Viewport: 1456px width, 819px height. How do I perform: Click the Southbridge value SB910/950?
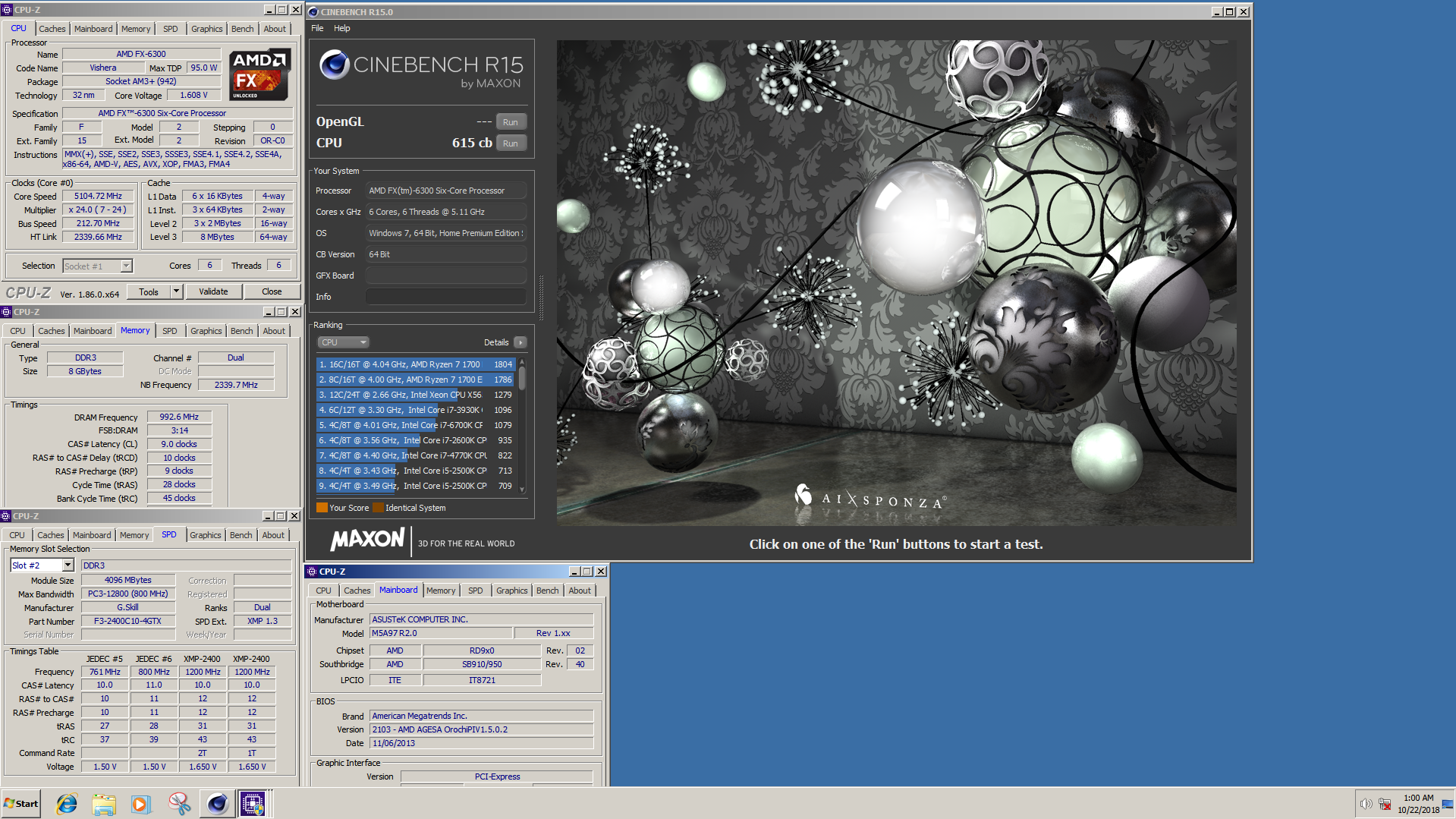[x=482, y=664]
